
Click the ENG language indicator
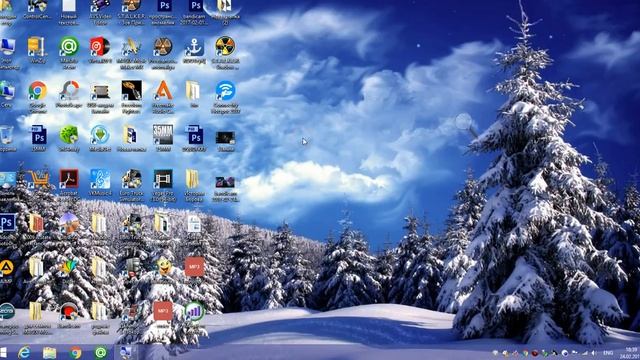point(608,353)
